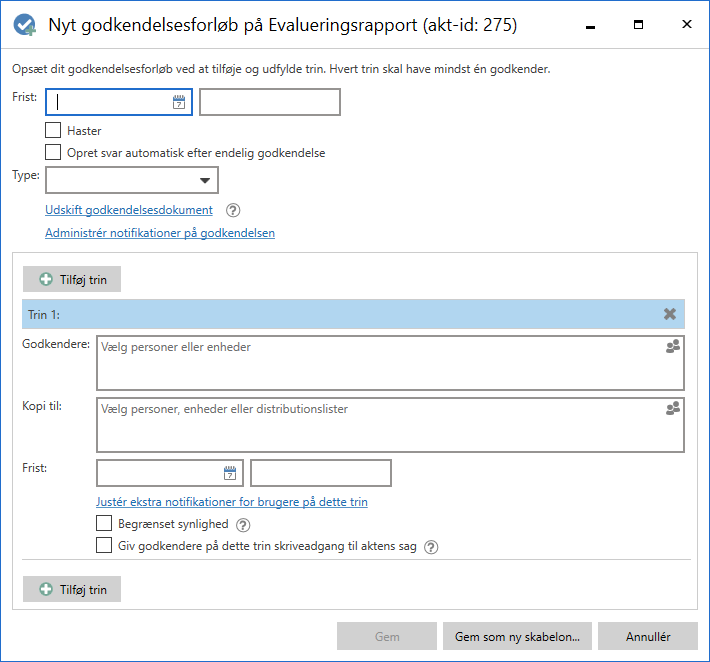
Task: Show help for Begrænset synlighed
Action: coord(243,525)
